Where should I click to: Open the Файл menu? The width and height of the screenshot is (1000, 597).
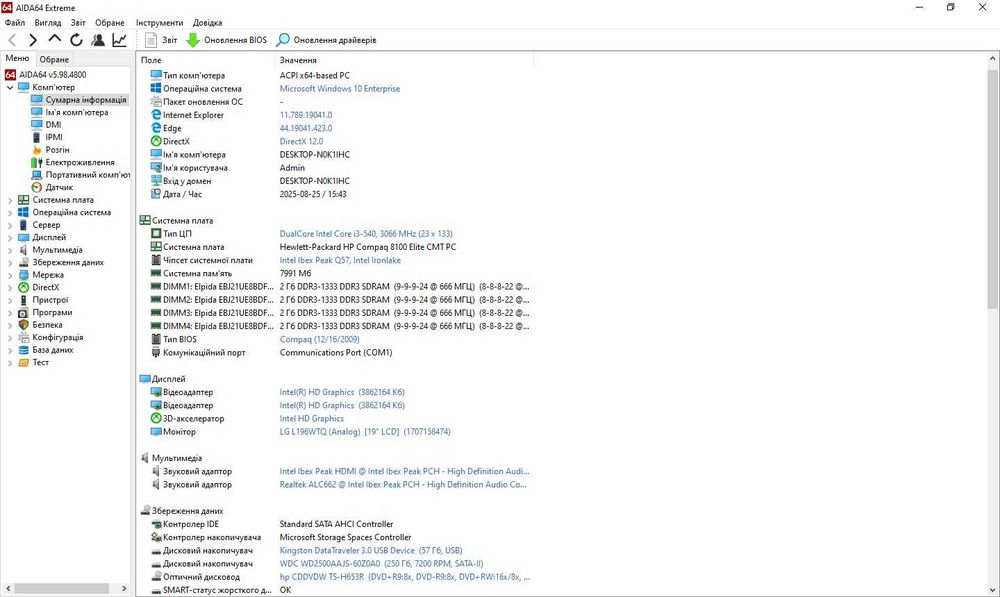pyautogui.click(x=15, y=22)
